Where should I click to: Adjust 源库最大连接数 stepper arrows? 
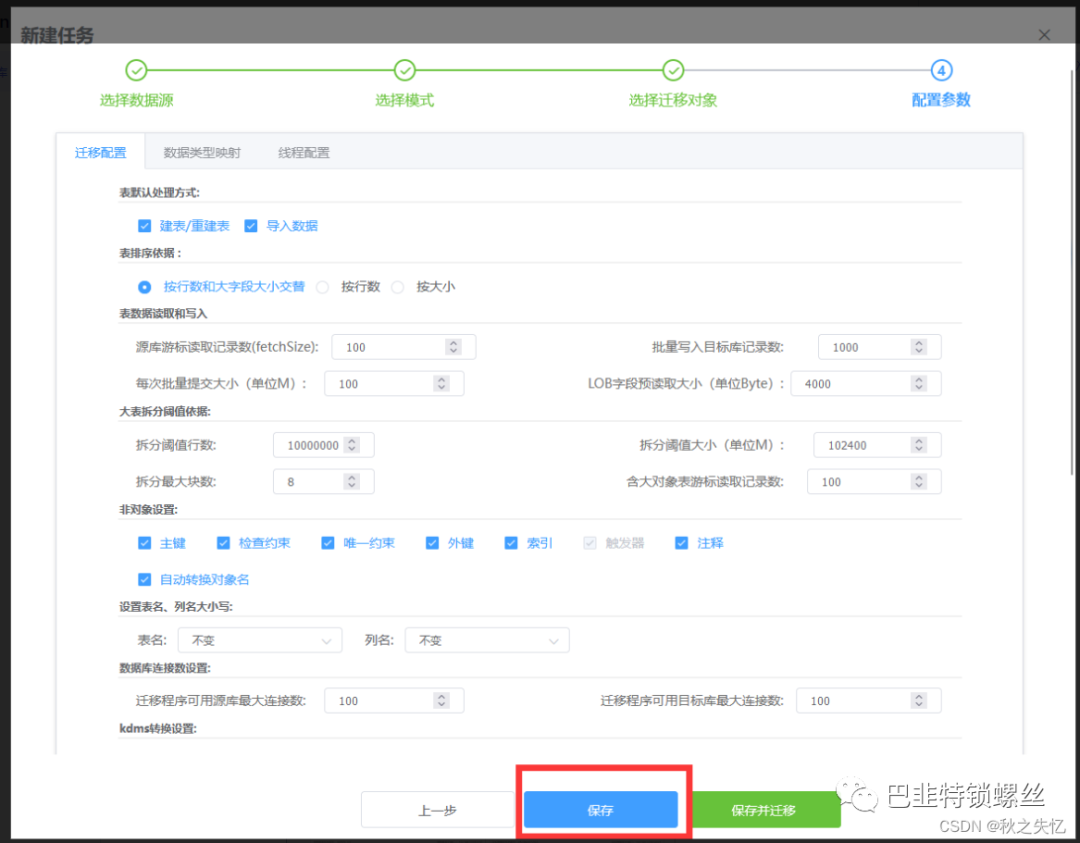click(x=442, y=700)
